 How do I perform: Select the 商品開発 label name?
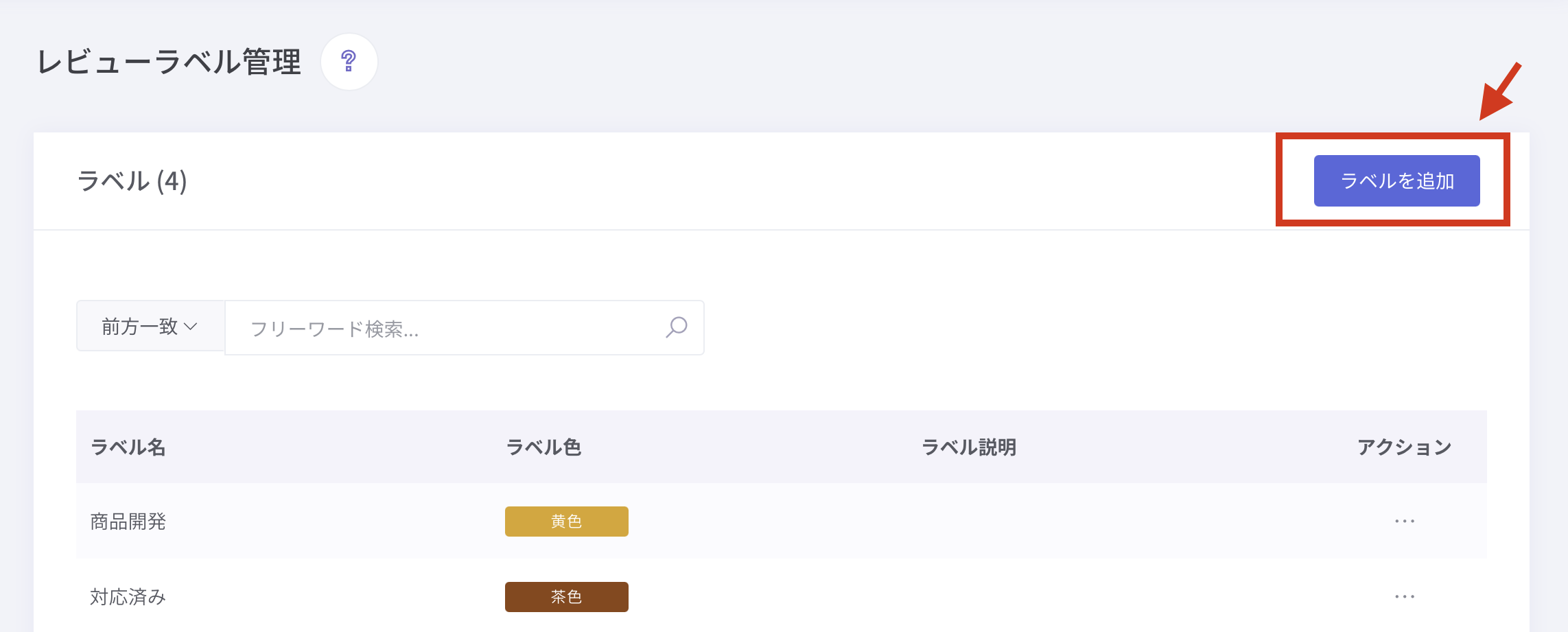128,522
